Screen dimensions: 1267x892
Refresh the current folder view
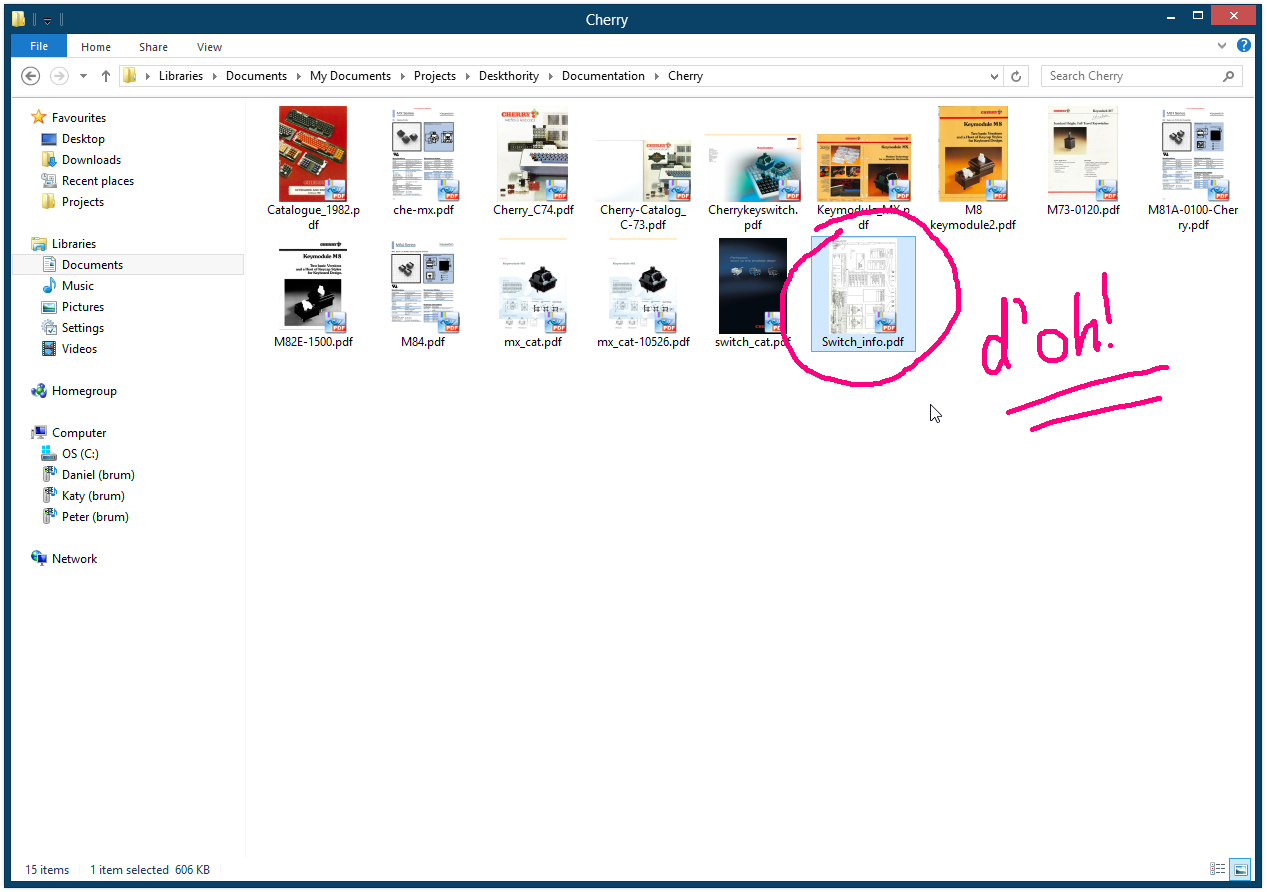(x=1017, y=76)
